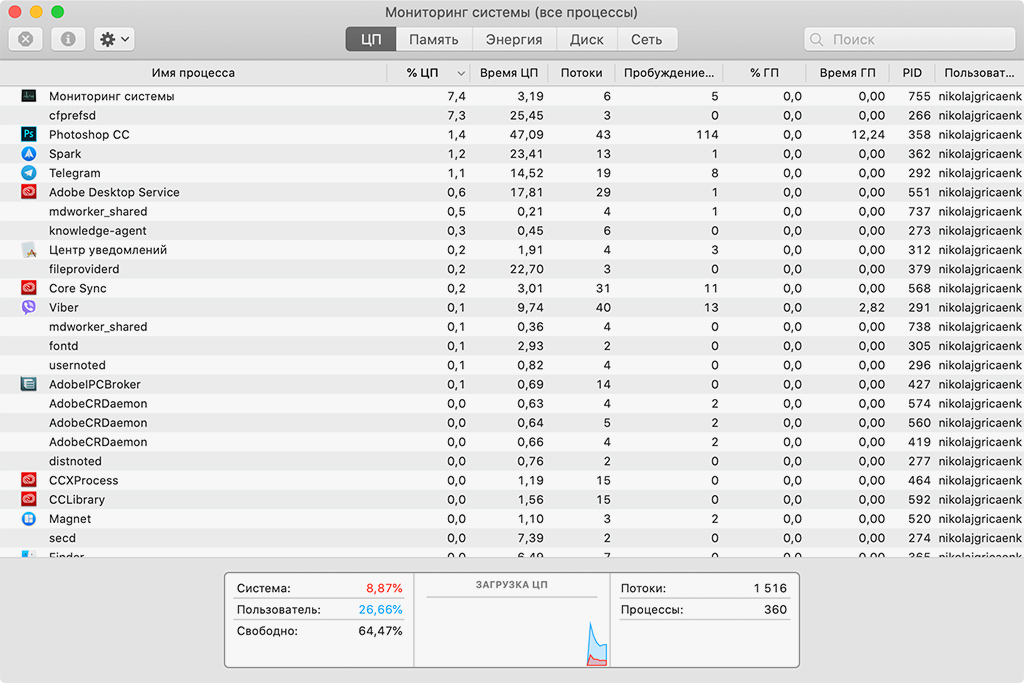1024x683 pixels.
Task: Sort by Пользователь column header
Action: (x=979, y=72)
